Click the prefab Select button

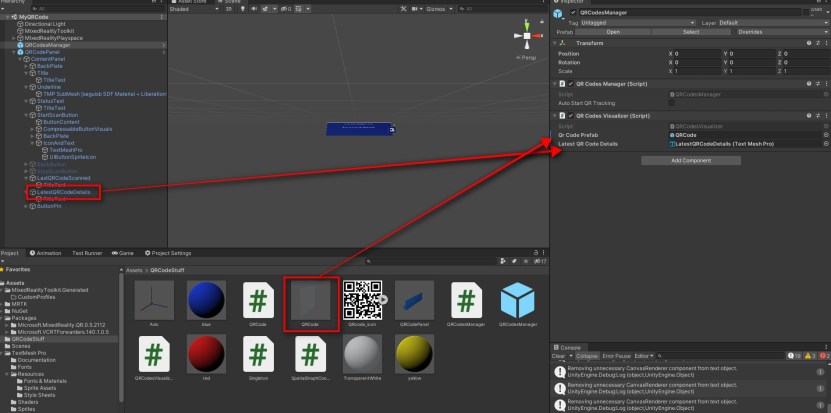click(x=691, y=32)
